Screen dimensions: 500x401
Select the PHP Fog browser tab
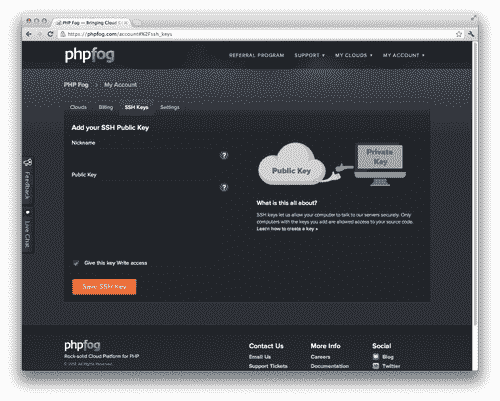coord(91,23)
